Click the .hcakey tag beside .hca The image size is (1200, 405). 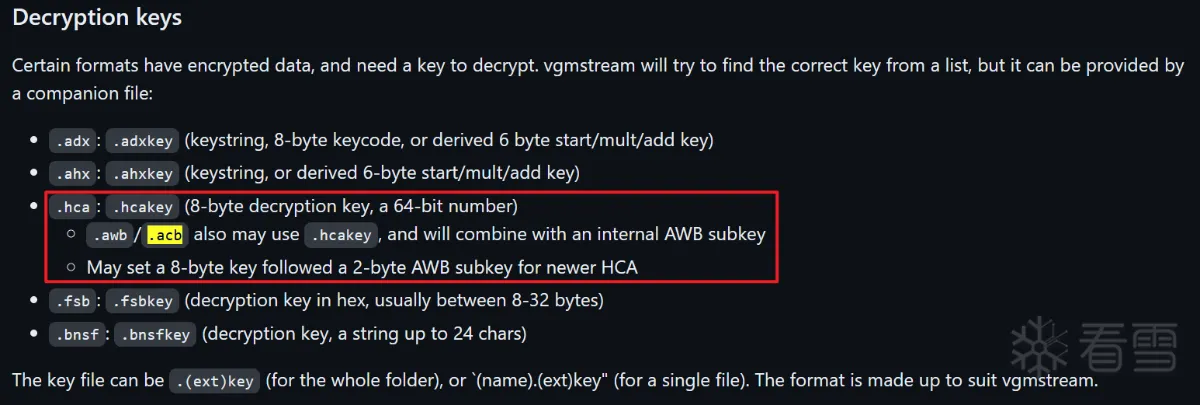click(x=143, y=207)
